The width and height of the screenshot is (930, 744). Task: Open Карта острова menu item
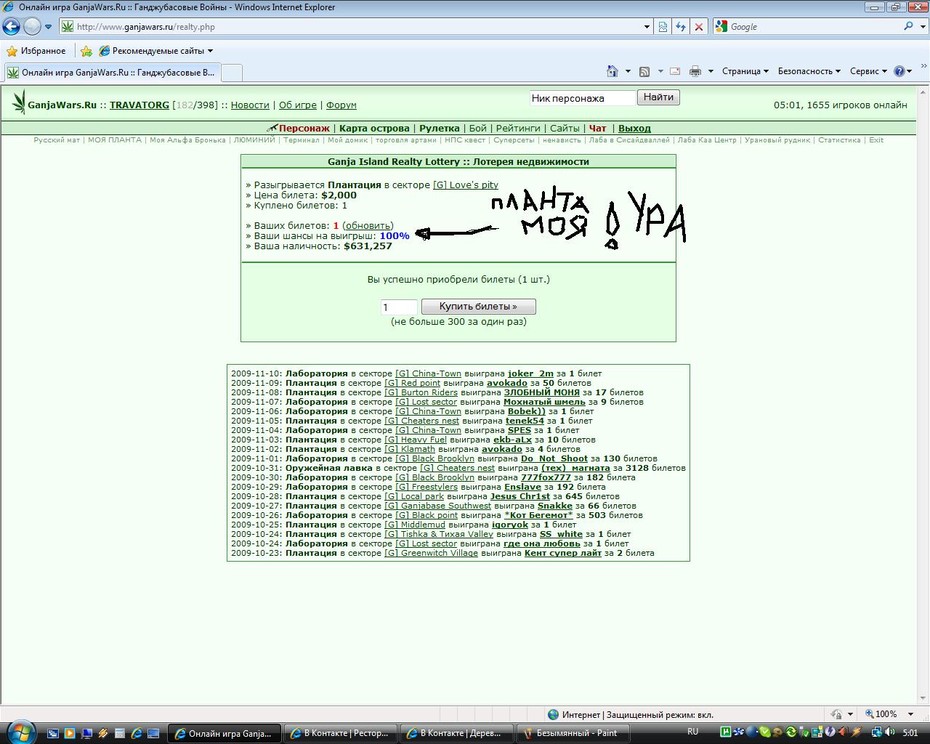point(374,128)
